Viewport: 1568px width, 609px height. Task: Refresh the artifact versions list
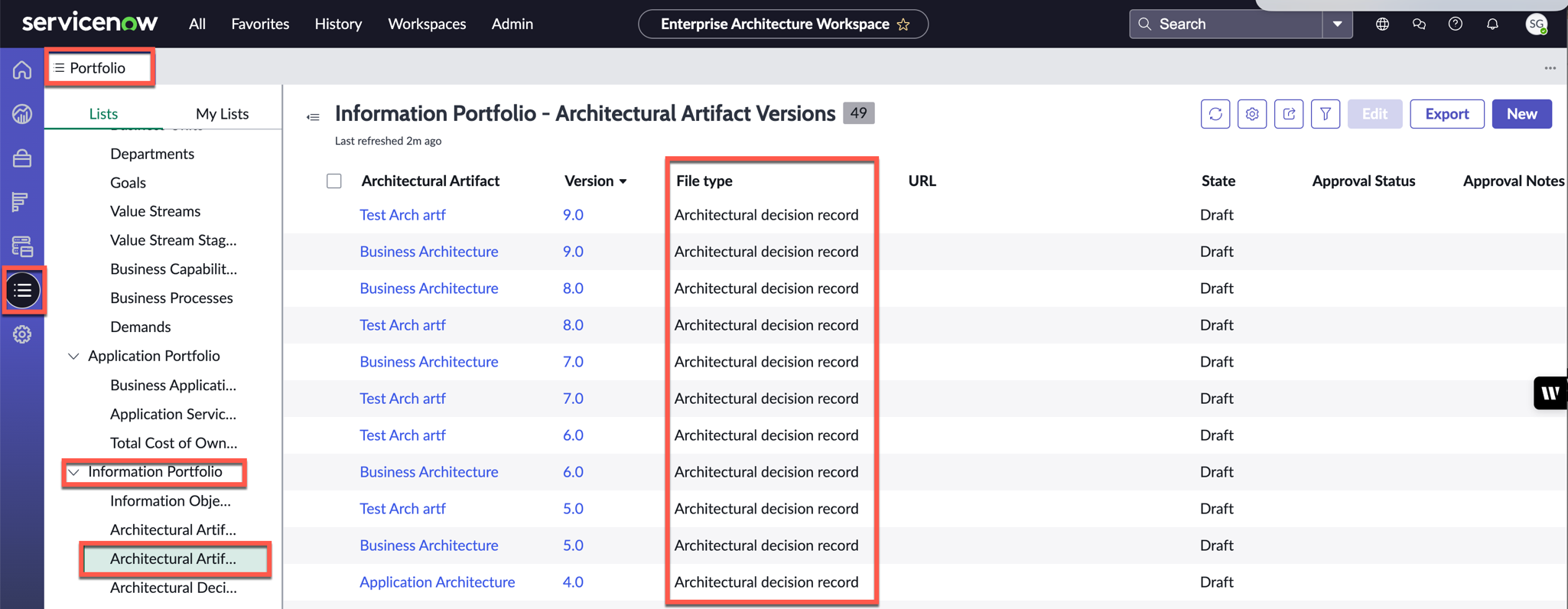[x=1215, y=114]
